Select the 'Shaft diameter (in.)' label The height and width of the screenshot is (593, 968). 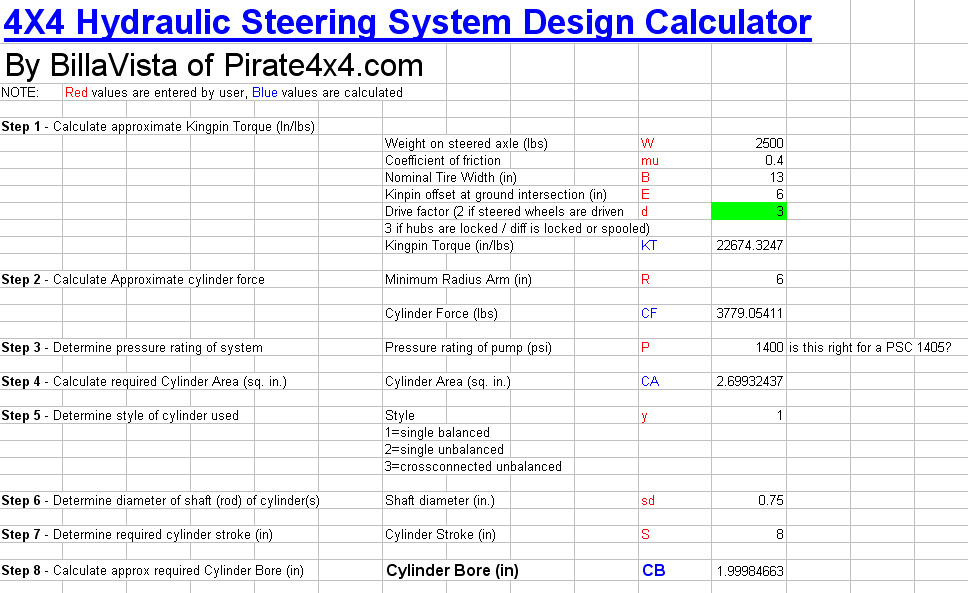tap(440, 500)
